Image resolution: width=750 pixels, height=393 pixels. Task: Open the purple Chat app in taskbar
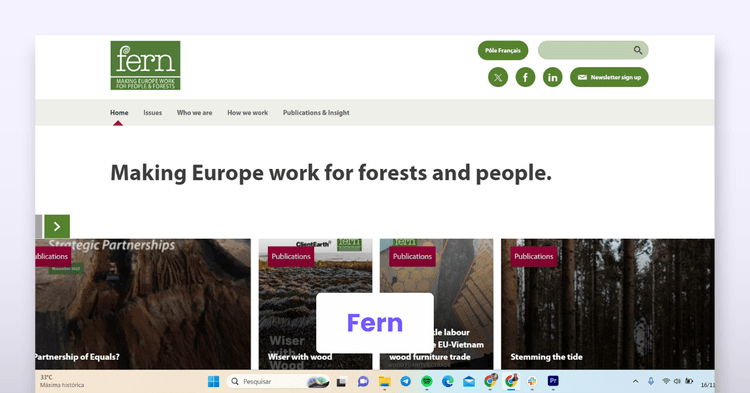pos(363,381)
